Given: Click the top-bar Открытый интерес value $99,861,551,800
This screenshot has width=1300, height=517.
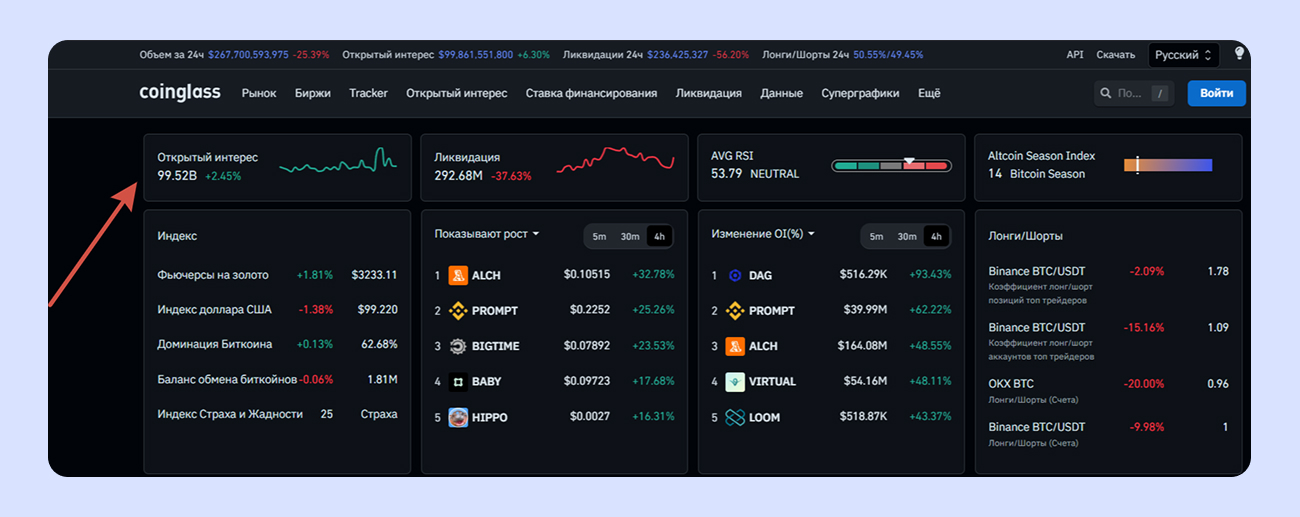Looking at the screenshot, I should click(x=476, y=55).
